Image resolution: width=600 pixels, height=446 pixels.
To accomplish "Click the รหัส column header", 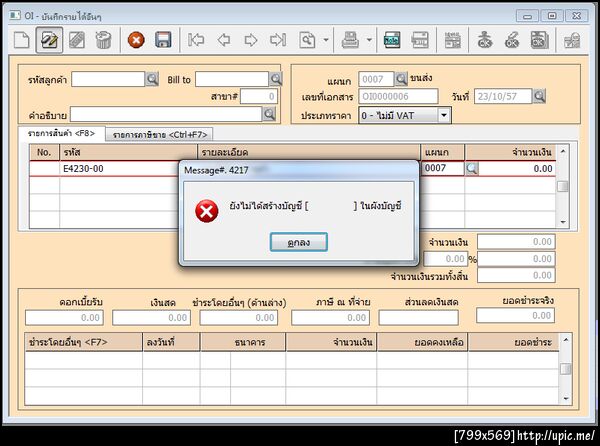I will 128,152.
